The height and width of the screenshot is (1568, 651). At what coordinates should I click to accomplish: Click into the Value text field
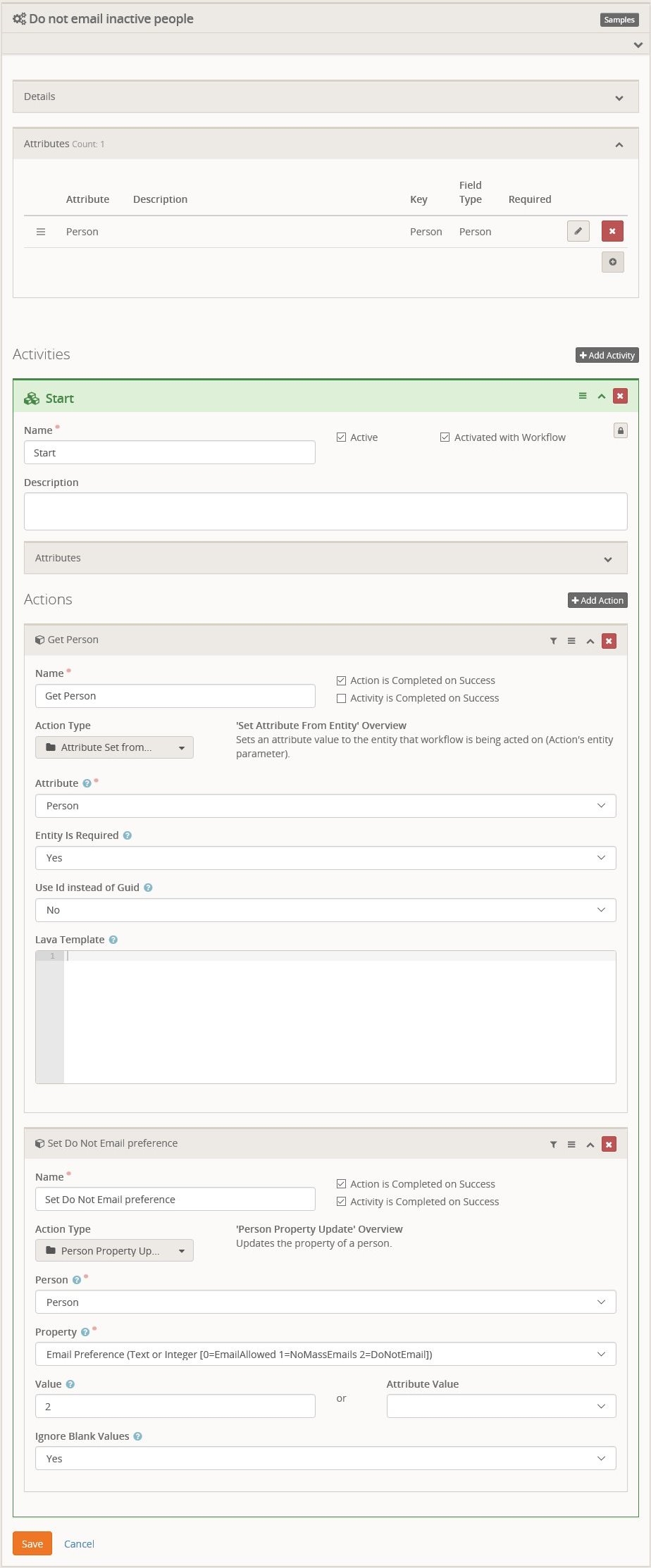175,1406
